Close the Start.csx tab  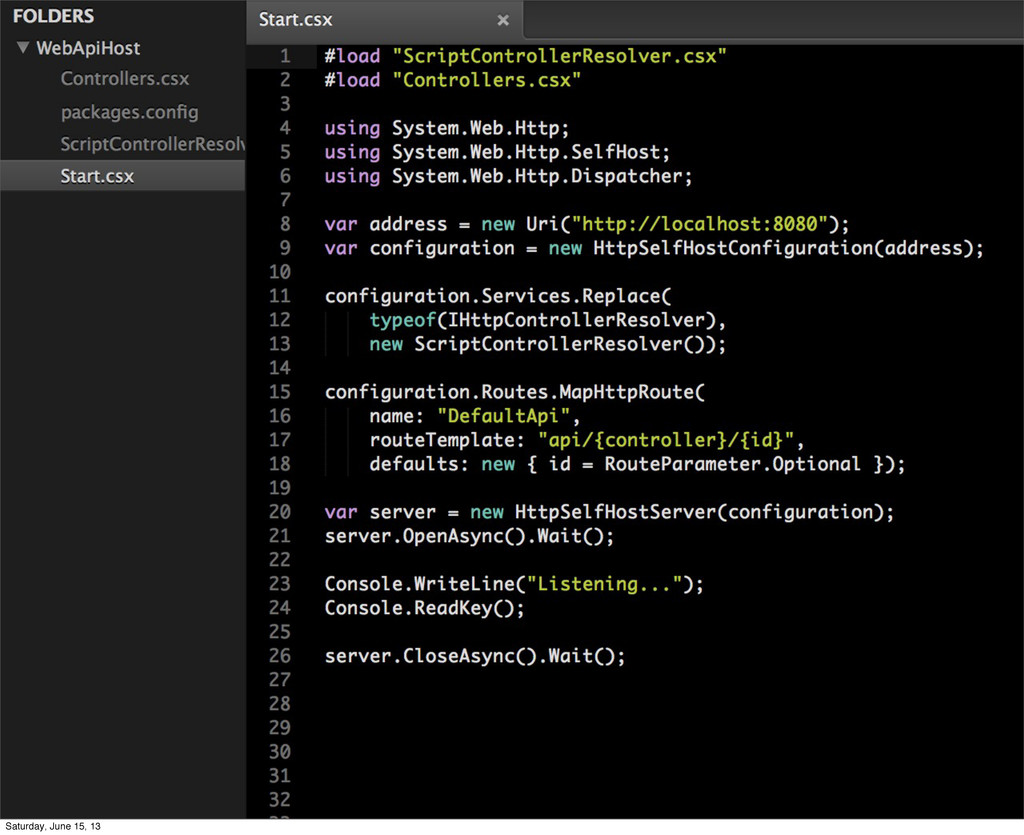pos(503,20)
